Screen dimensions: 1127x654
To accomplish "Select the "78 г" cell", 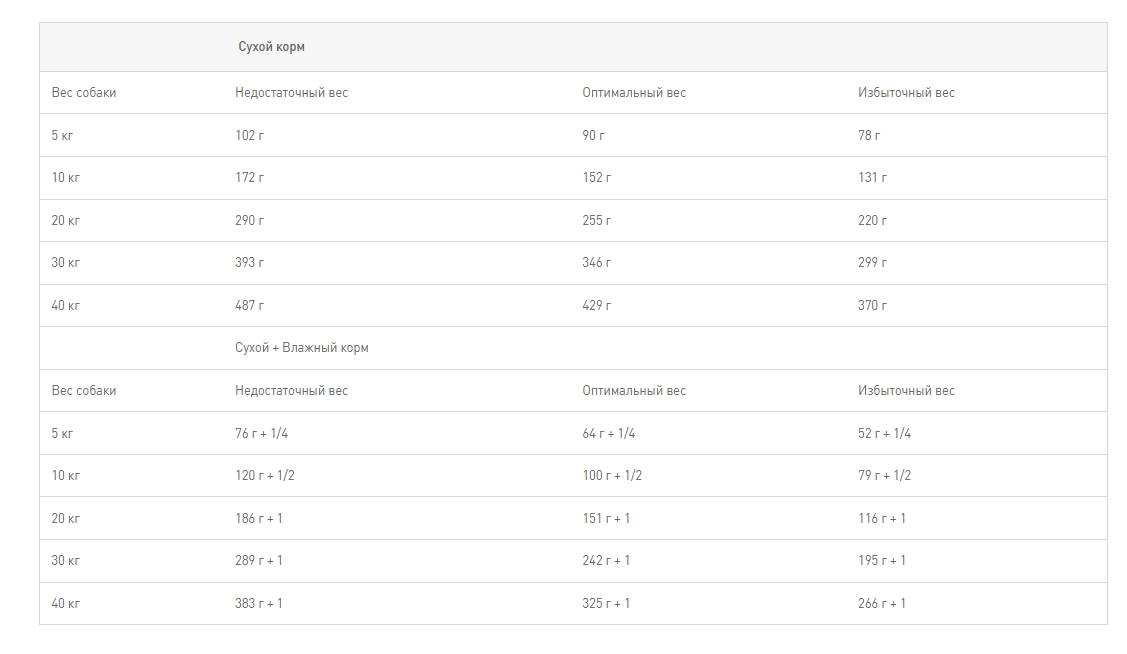I will point(869,135).
